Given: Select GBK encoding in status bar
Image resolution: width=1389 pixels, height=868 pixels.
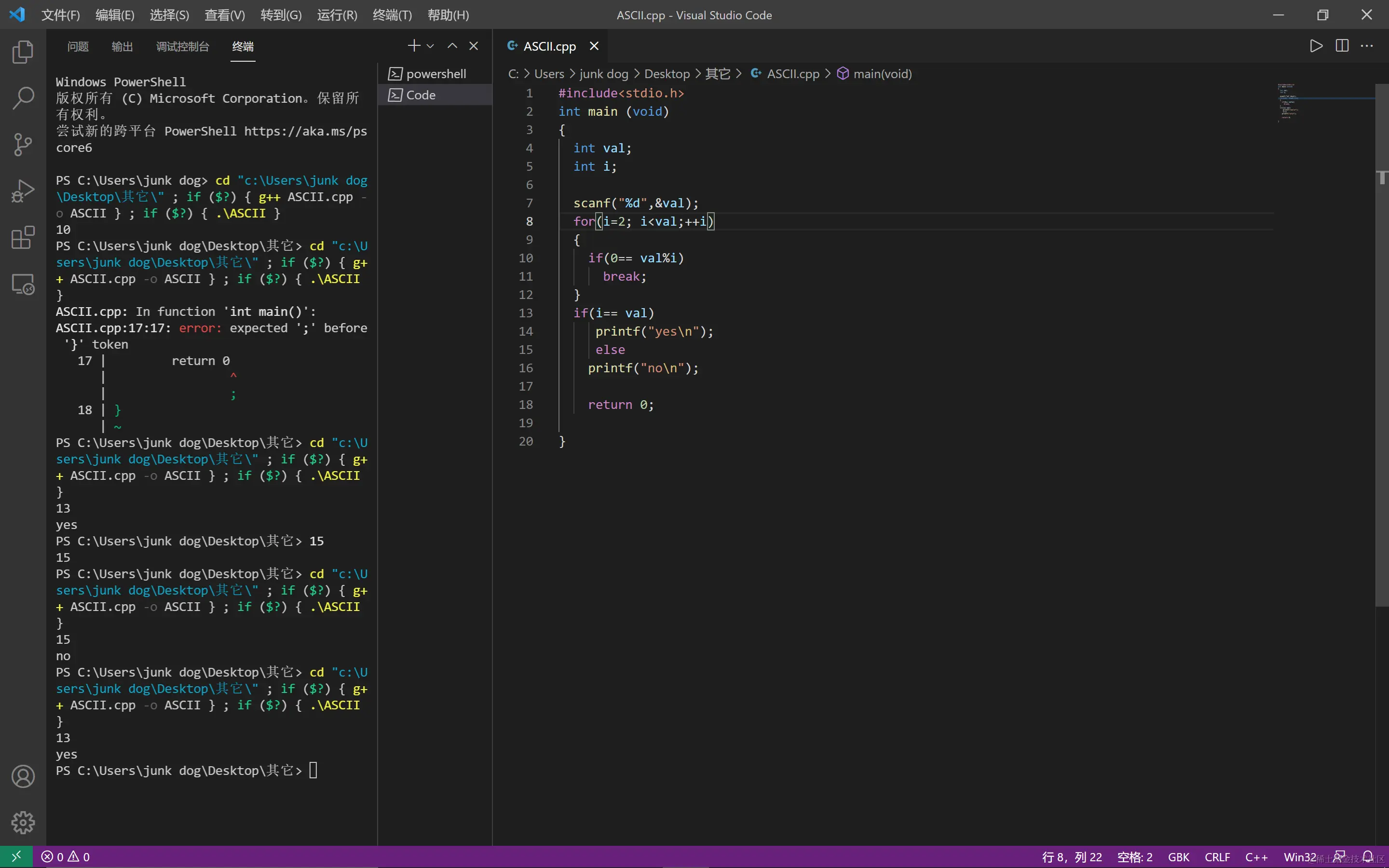Looking at the screenshot, I should (1178, 856).
